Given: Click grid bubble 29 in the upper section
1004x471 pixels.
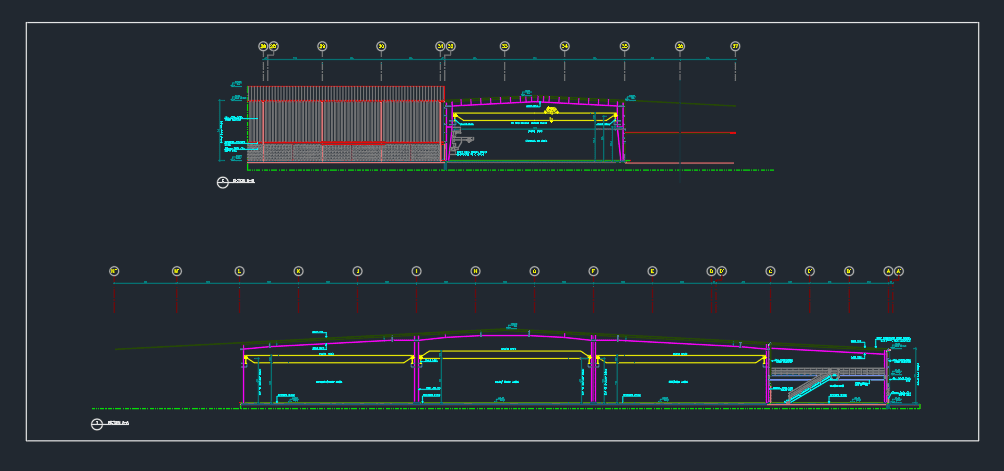Looking at the screenshot, I should tap(322, 46).
